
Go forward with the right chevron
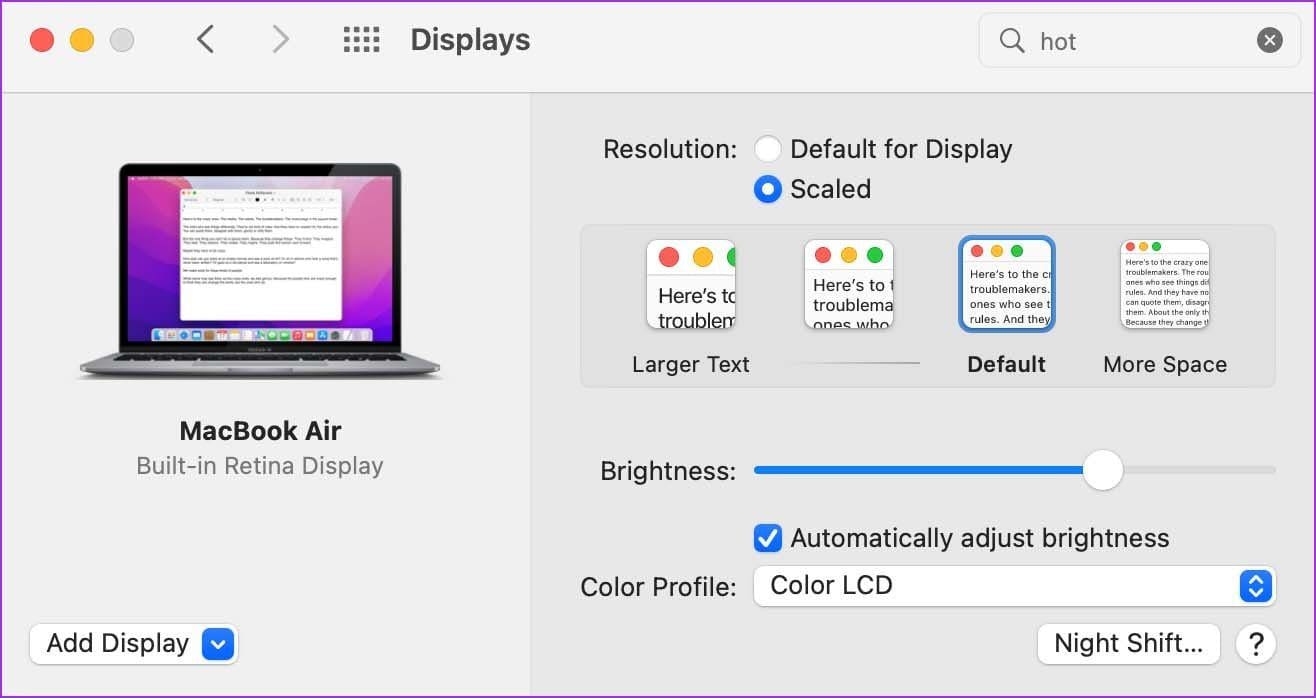point(281,40)
